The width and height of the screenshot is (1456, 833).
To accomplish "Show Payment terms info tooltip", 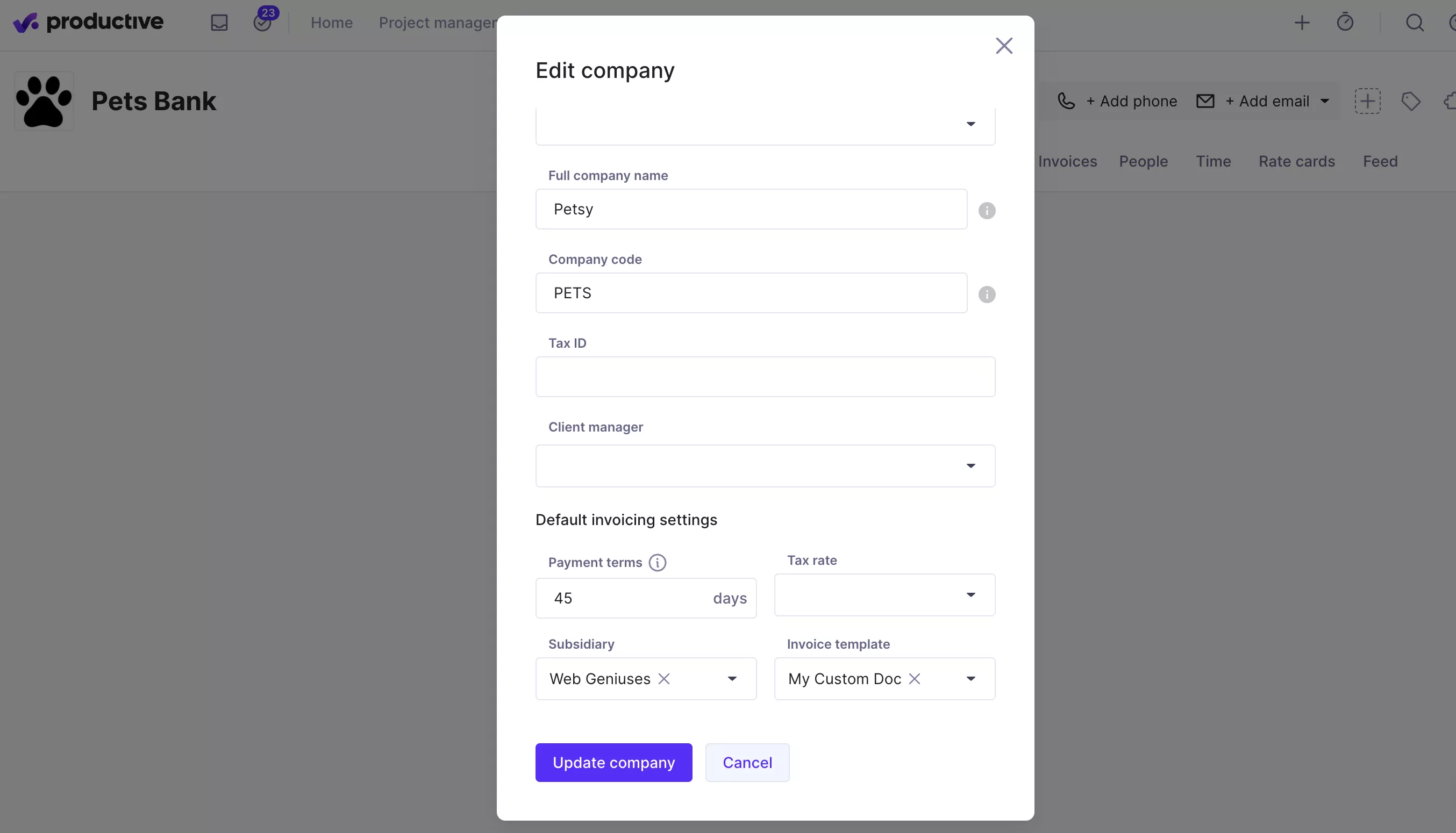I will [x=658, y=562].
